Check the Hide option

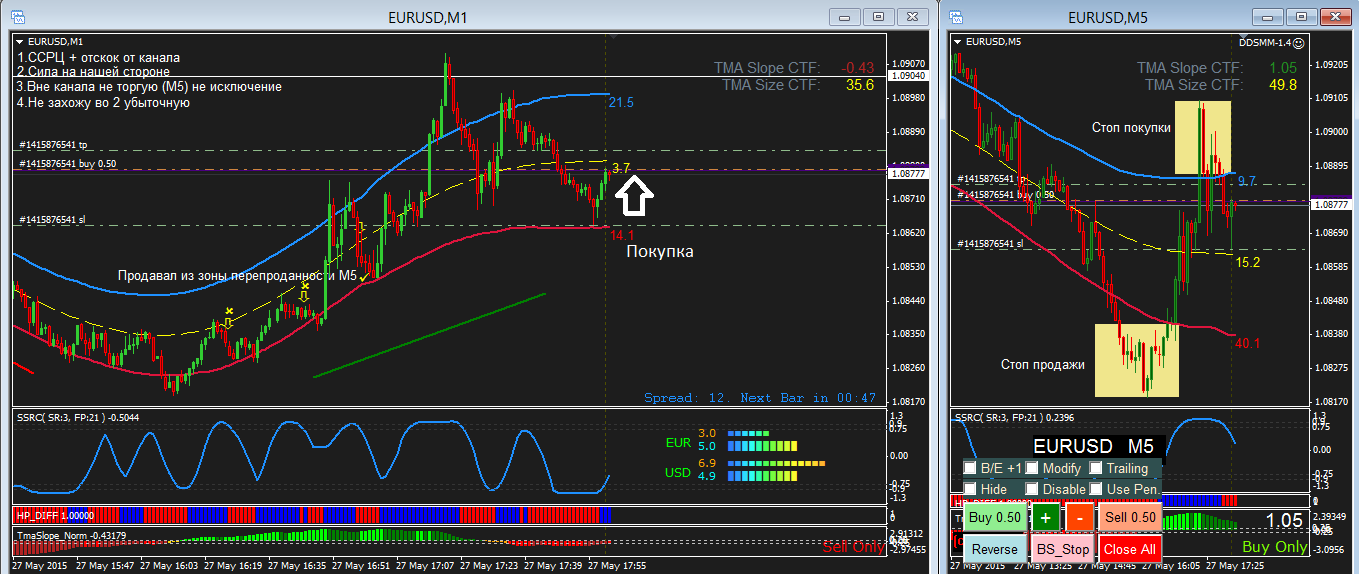[x=969, y=489]
